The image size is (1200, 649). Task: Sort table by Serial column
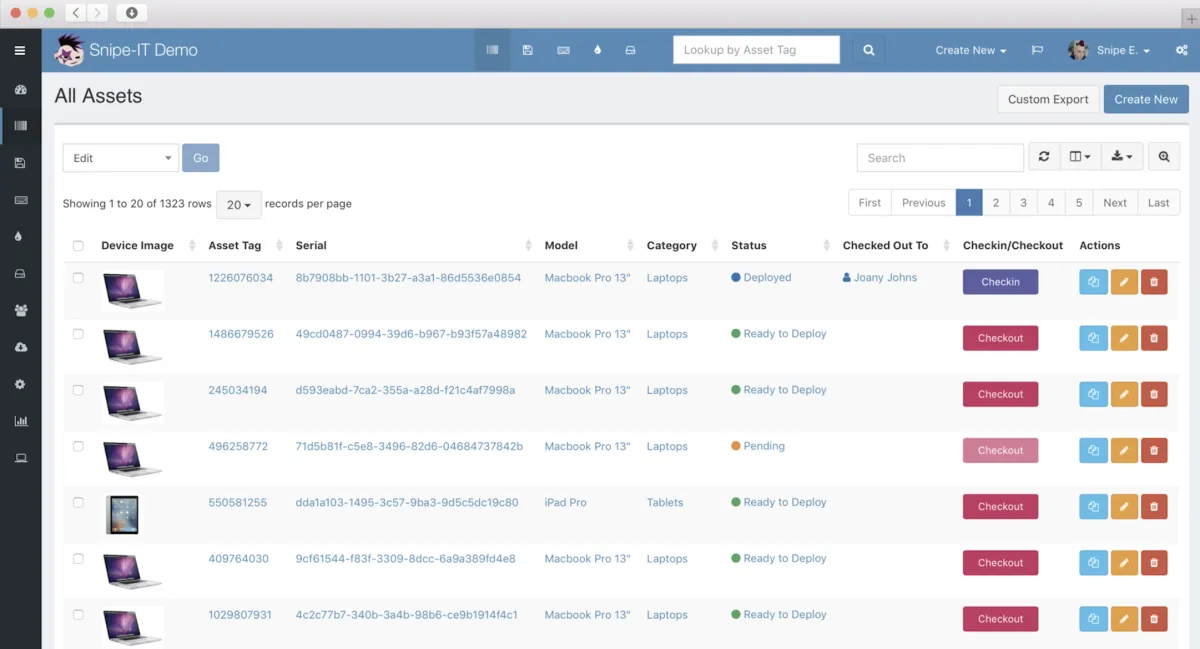tap(311, 246)
